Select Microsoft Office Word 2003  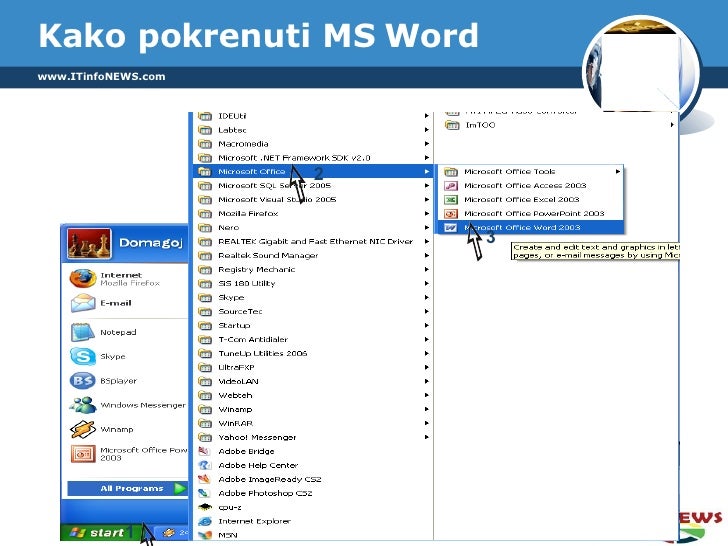pyautogui.click(x=531, y=228)
